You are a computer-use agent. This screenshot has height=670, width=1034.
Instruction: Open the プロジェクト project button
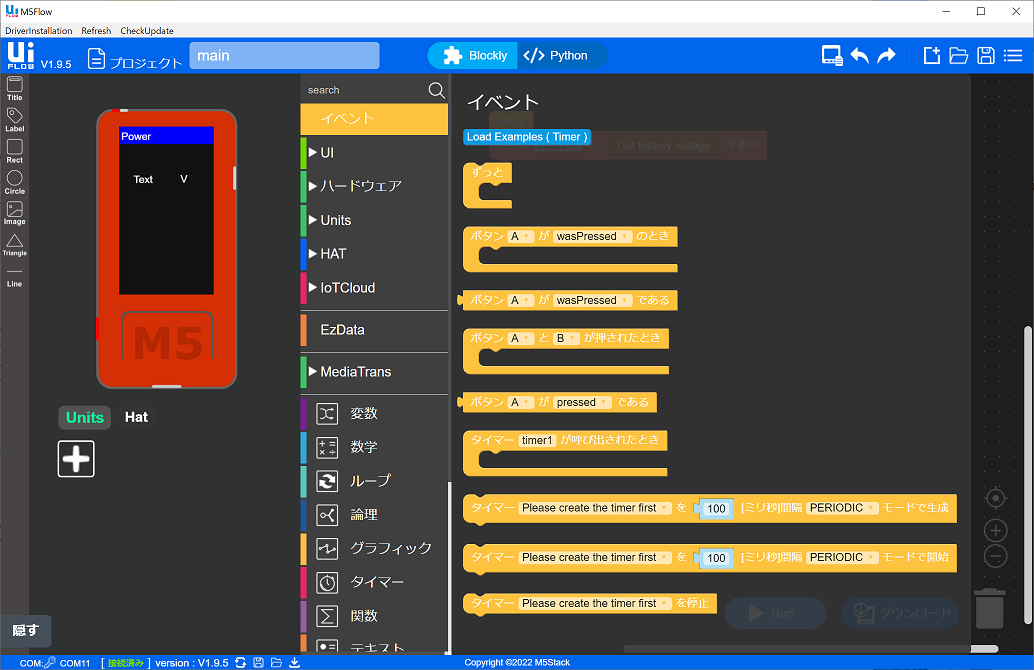pyautogui.click(x=135, y=58)
